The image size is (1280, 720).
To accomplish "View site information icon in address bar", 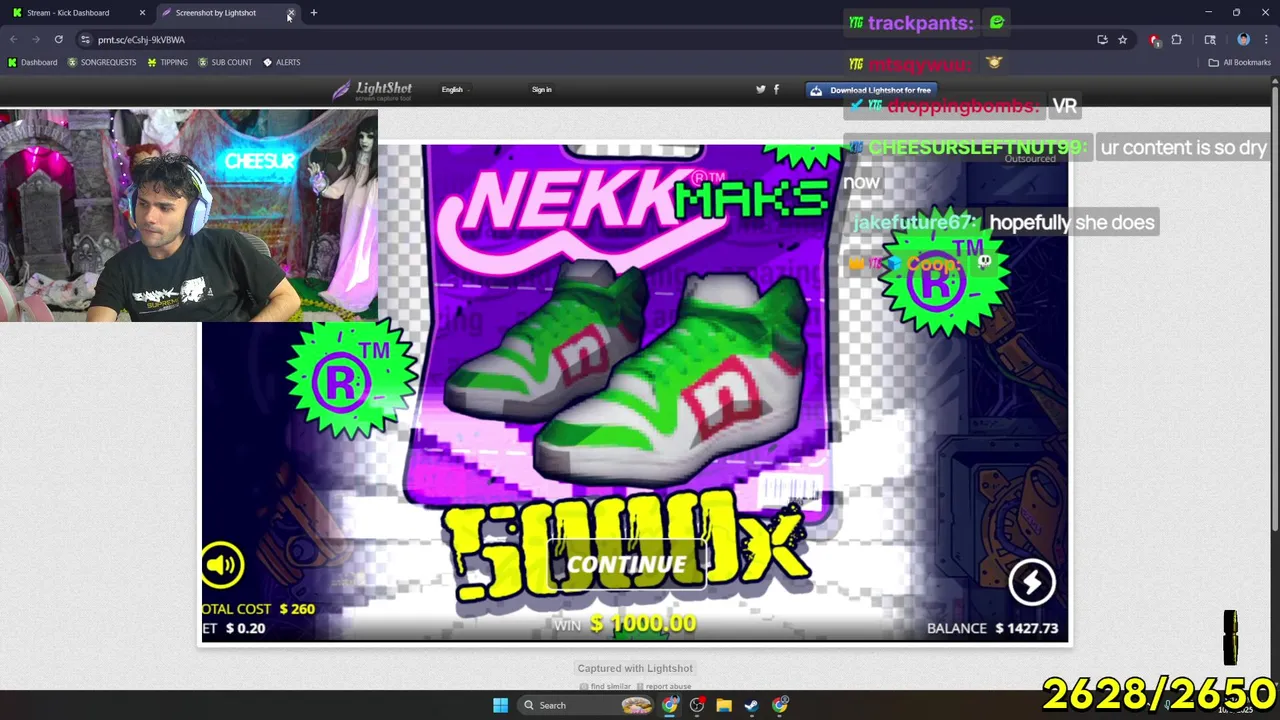I will [x=85, y=40].
